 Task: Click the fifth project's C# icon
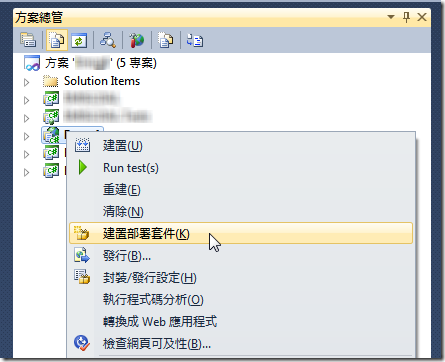pos(51,153)
